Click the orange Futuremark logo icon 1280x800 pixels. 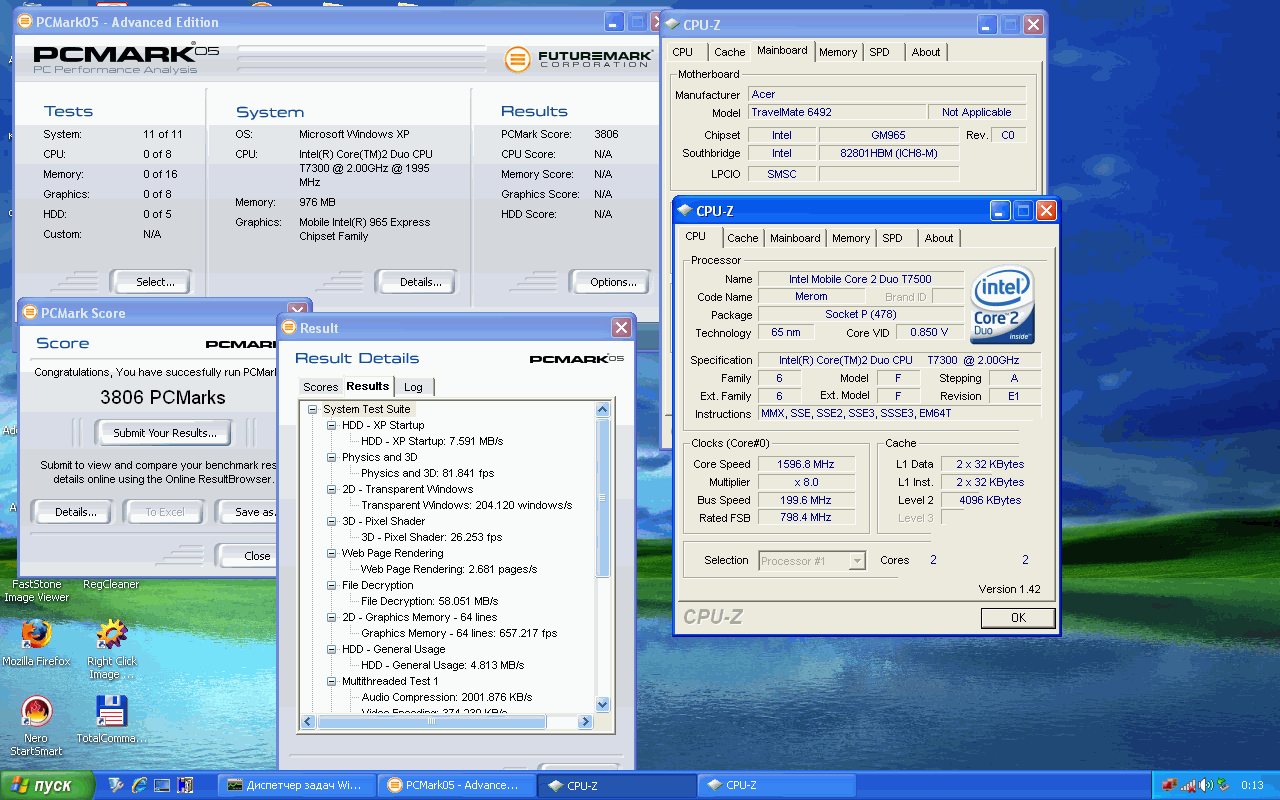[x=517, y=59]
